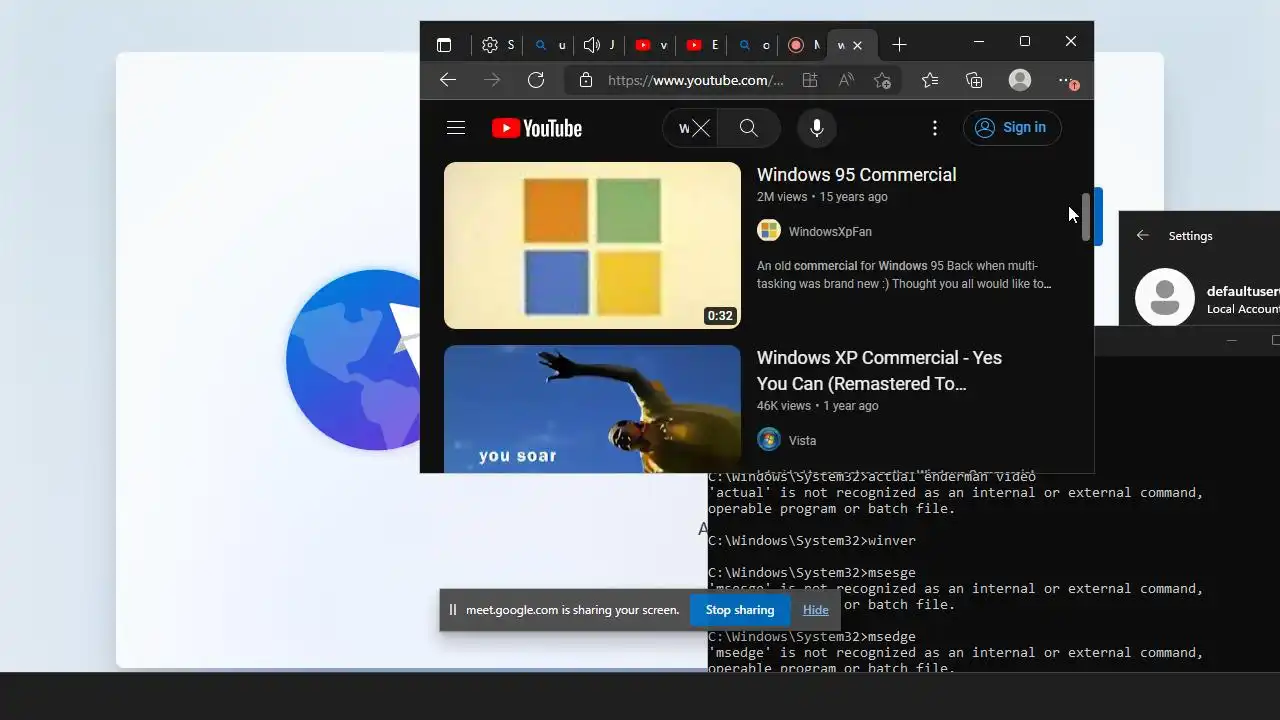Hide the screen sharing notification bar

click(816, 610)
